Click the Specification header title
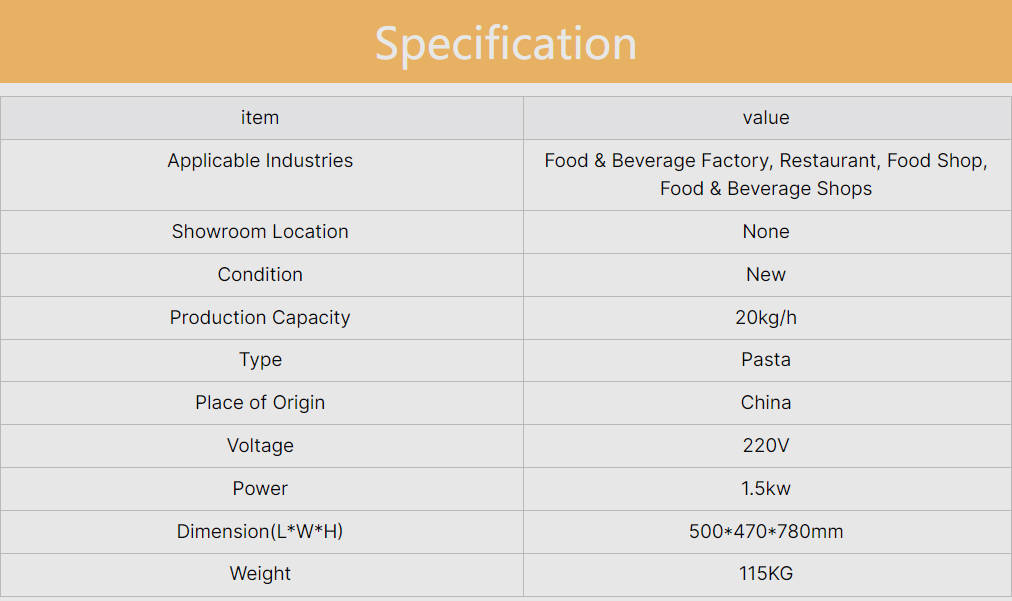This screenshot has width=1012, height=601. coord(505,43)
